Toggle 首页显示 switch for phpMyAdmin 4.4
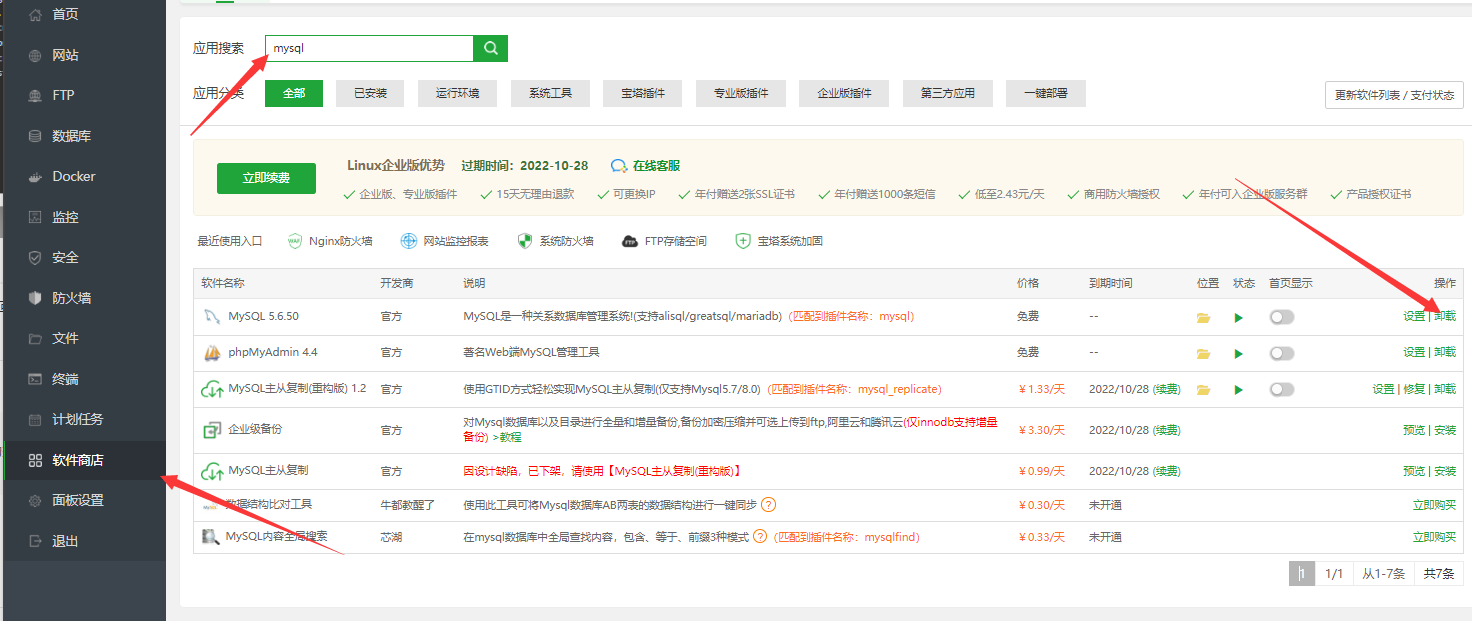1472x621 pixels. (1281, 354)
